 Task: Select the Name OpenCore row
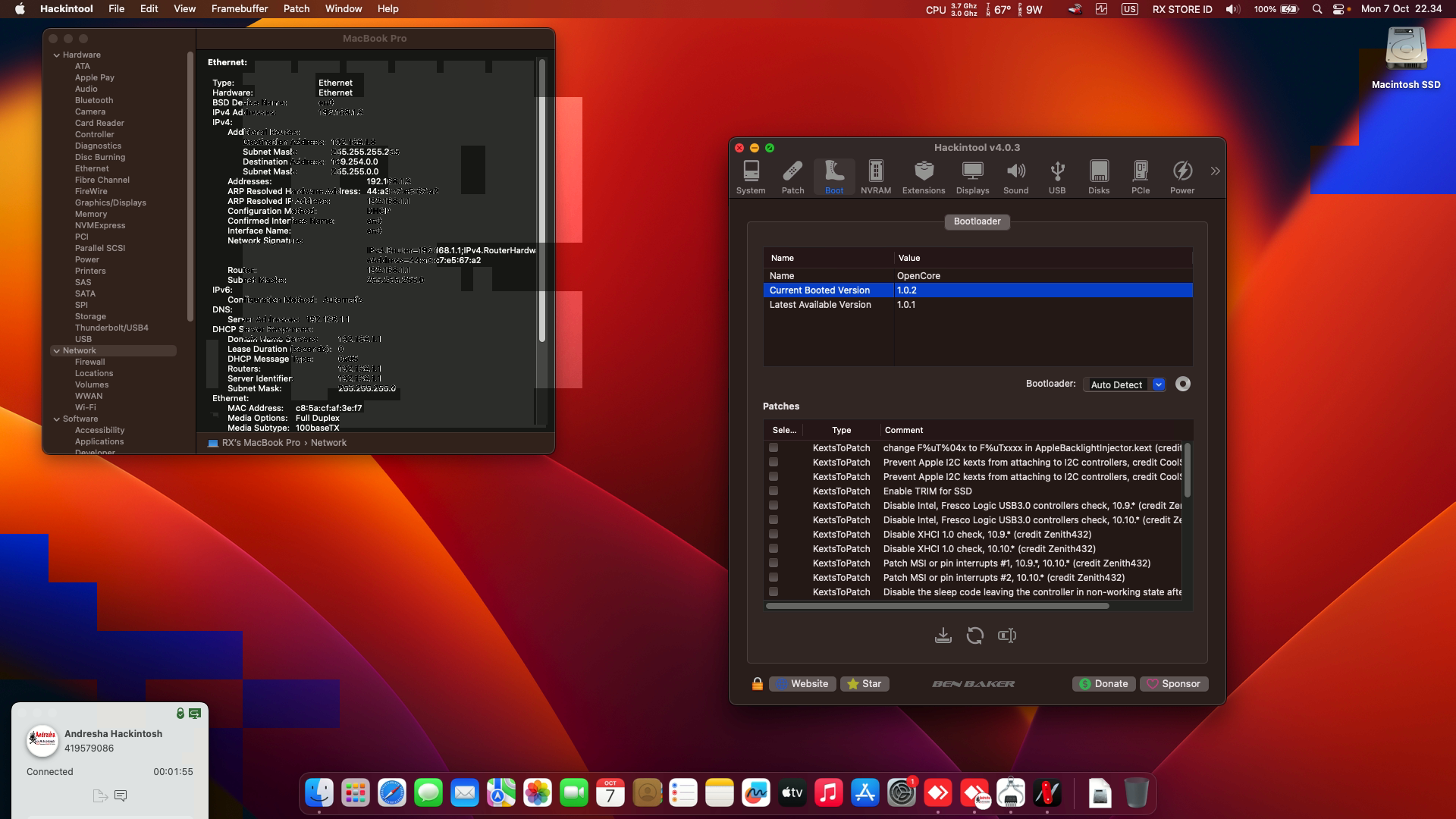coord(977,276)
